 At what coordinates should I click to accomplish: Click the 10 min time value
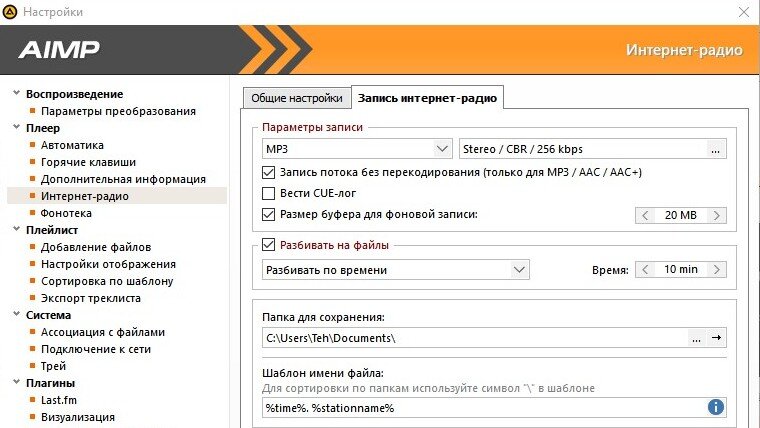click(681, 269)
